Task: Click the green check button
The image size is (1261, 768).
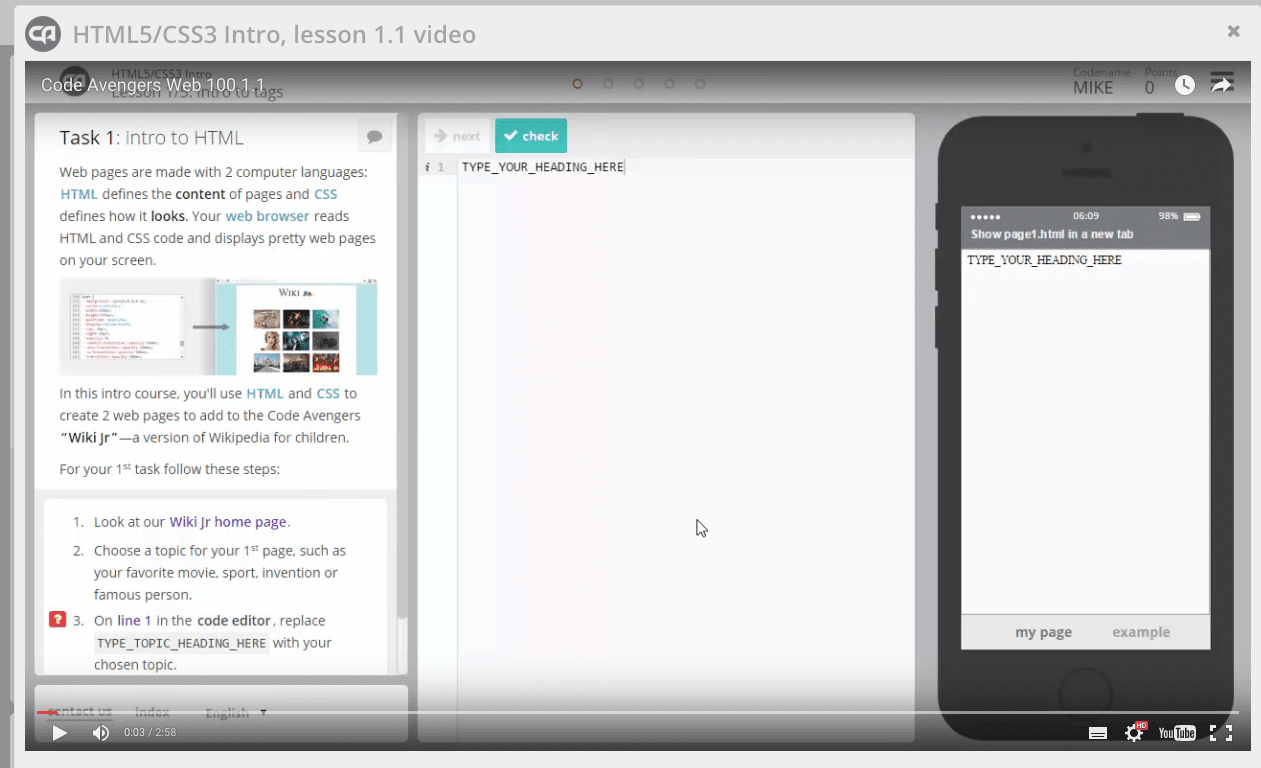Action: pyautogui.click(x=531, y=136)
